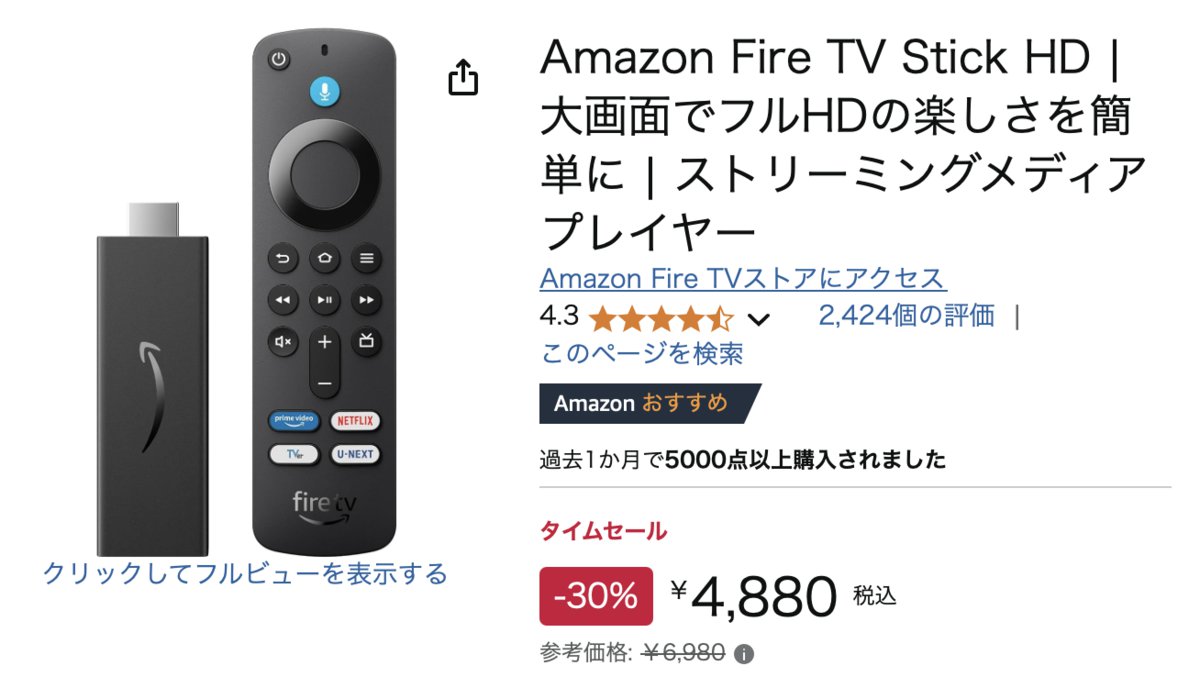The width and height of the screenshot is (1200, 677).
Task: Visit the Amazon Fire TVストアにアクセス link
Action: [743, 278]
